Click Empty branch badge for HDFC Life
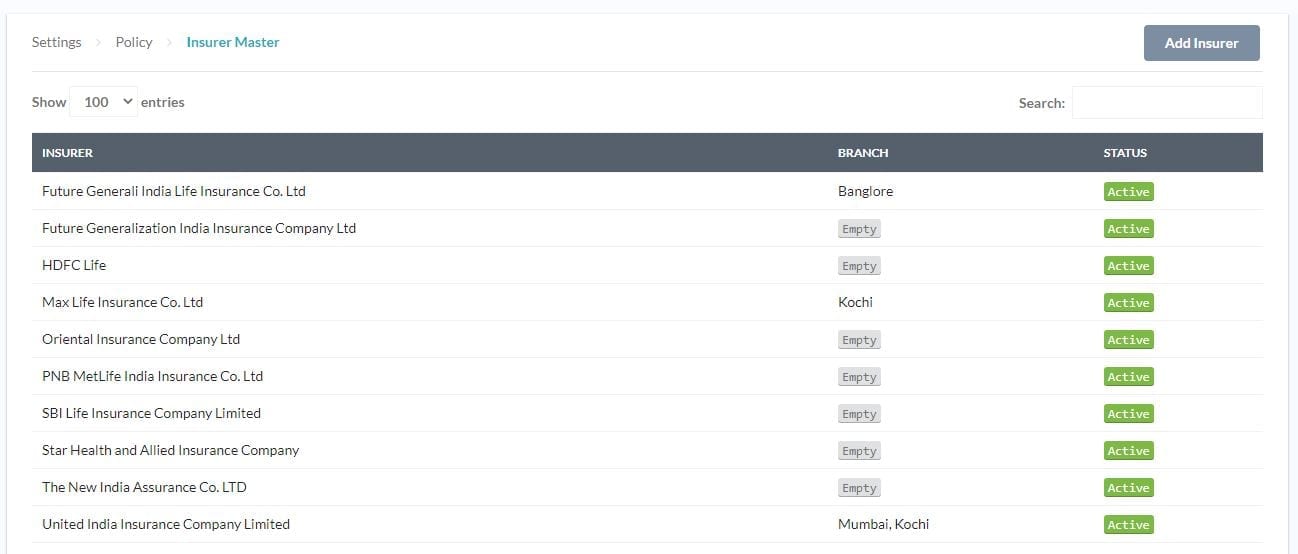 pyautogui.click(x=859, y=266)
